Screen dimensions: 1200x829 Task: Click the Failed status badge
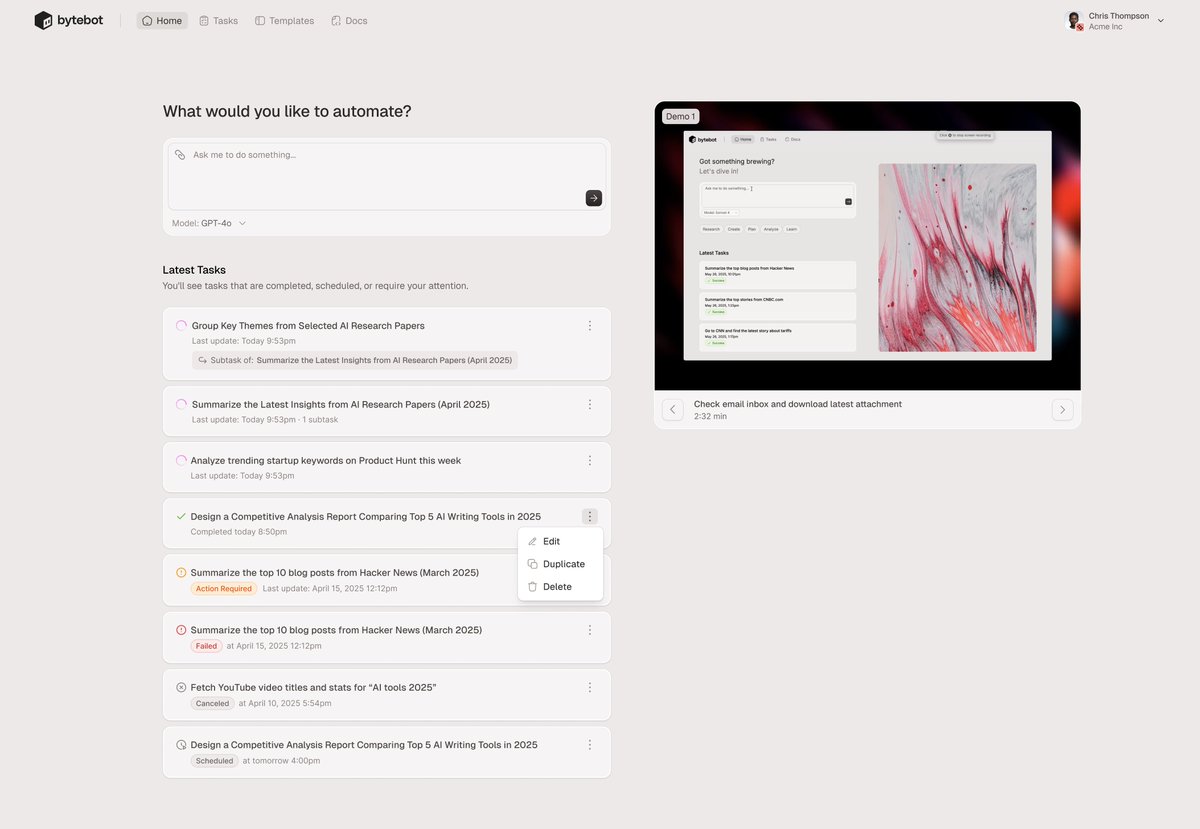207,646
